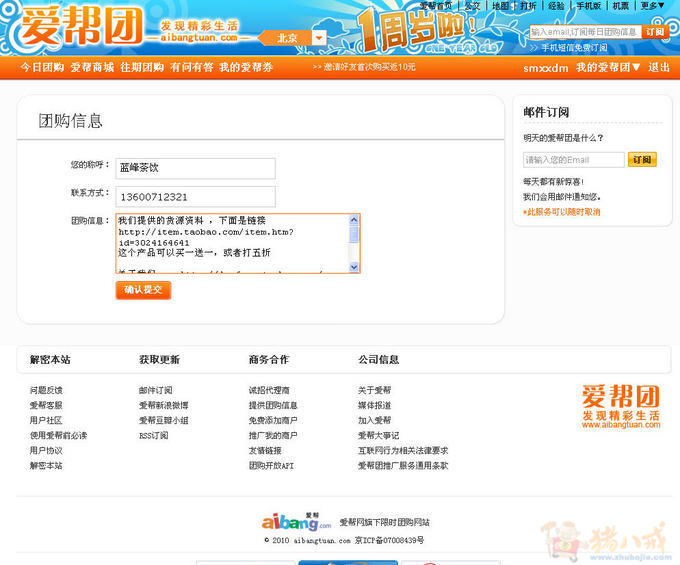Open footer 媒体报道 link
This screenshot has width=680, height=565.
click(x=374, y=405)
